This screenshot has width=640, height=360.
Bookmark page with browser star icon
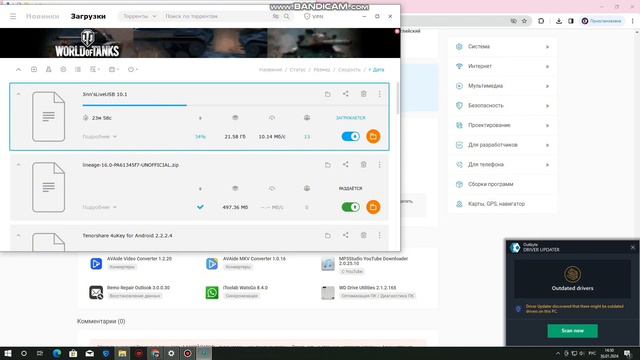point(524,21)
